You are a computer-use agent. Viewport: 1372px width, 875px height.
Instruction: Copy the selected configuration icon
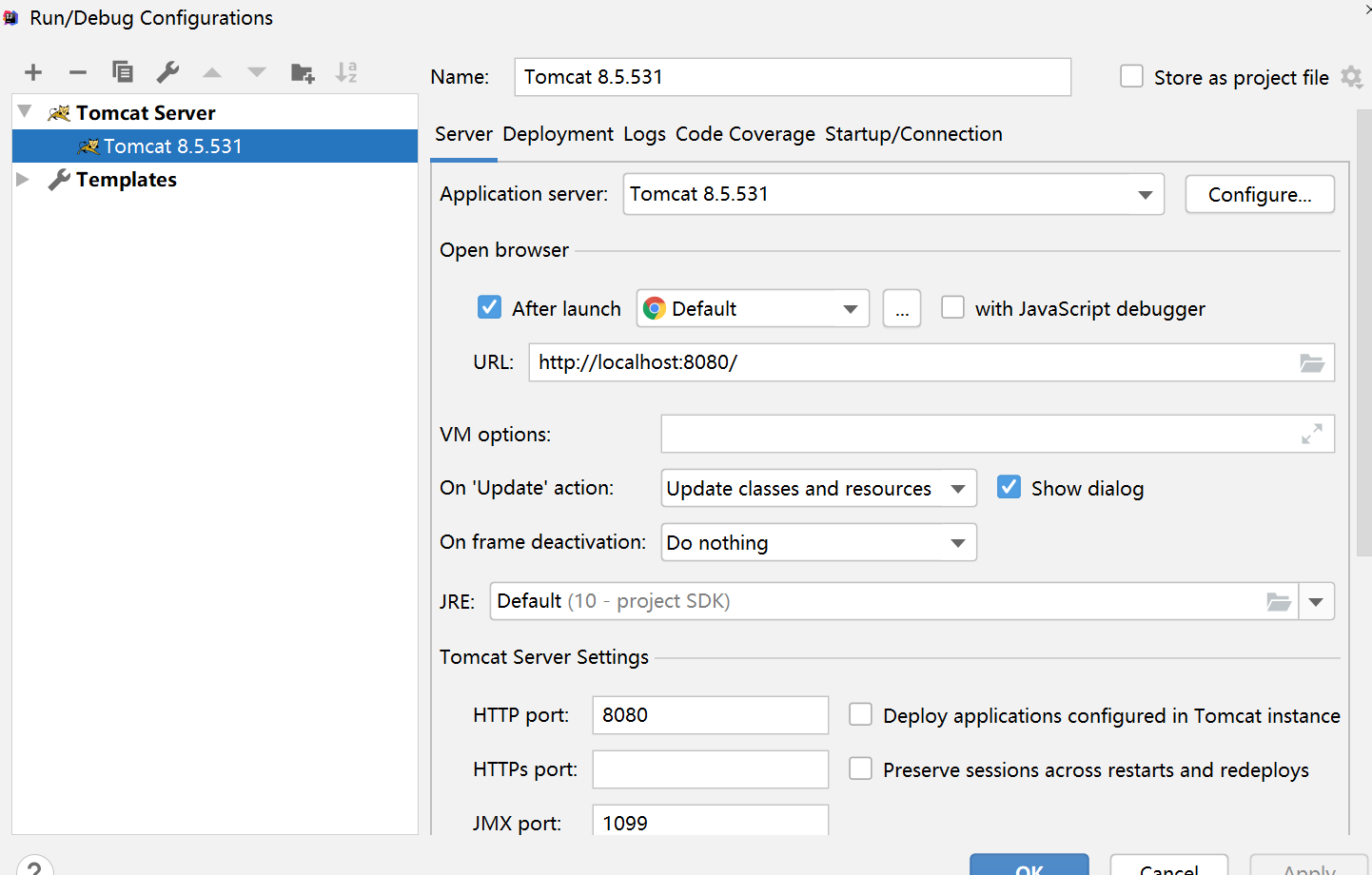click(123, 72)
